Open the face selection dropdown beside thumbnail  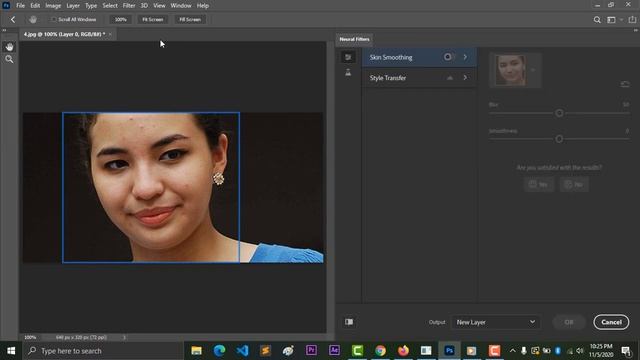pyautogui.click(x=533, y=70)
